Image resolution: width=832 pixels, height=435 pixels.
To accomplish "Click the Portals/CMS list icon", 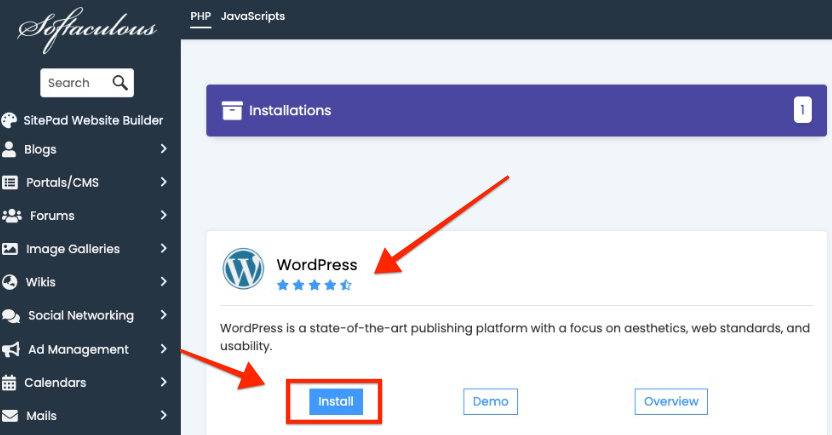I will [10, 182].
